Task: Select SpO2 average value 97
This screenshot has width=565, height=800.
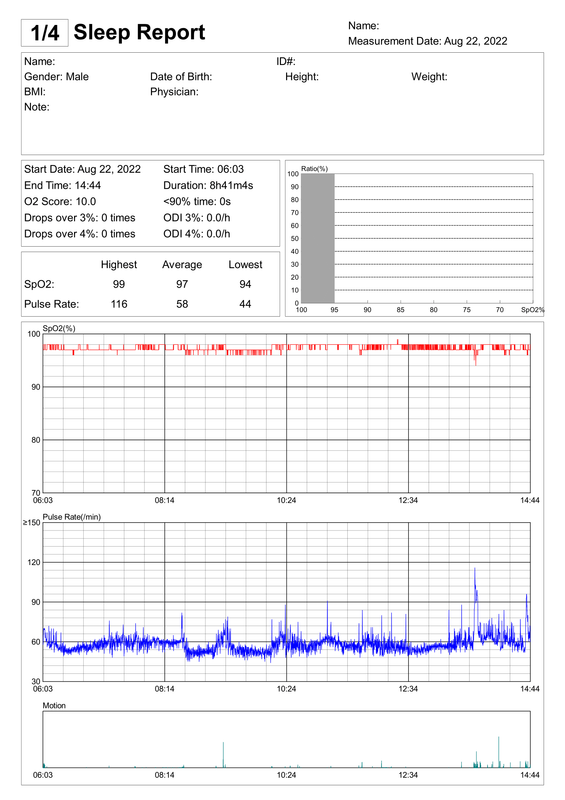Action: coord(182,284)
